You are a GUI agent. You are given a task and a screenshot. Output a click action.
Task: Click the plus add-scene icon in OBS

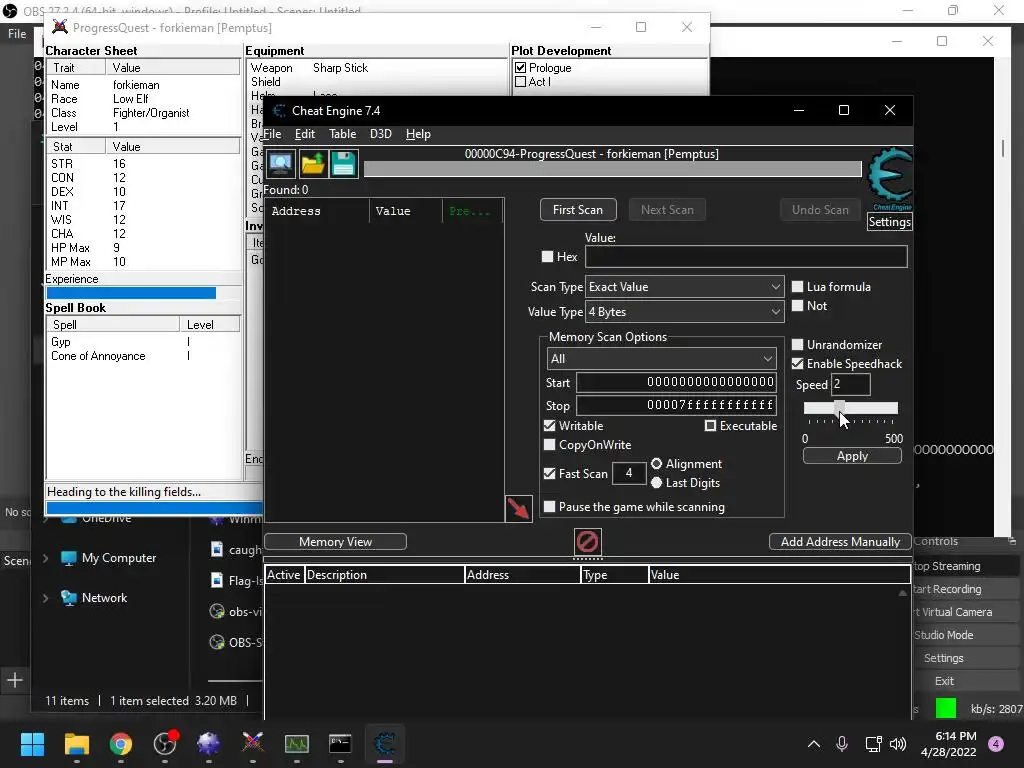pos(14,680)
